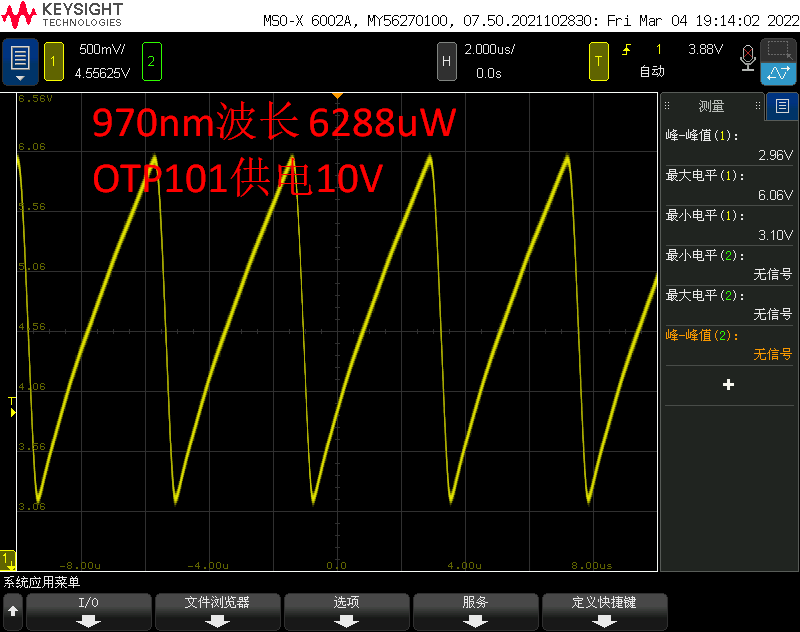Click the 最大电平(1) measurement entry
Viewport: 800px width, 632px height.
click(729, 185)
